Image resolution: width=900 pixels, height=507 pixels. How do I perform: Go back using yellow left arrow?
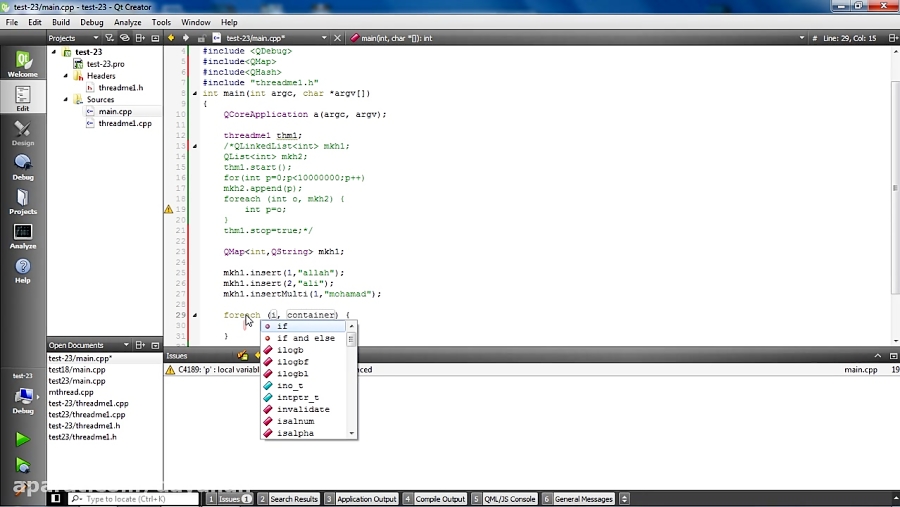point(171,38)
